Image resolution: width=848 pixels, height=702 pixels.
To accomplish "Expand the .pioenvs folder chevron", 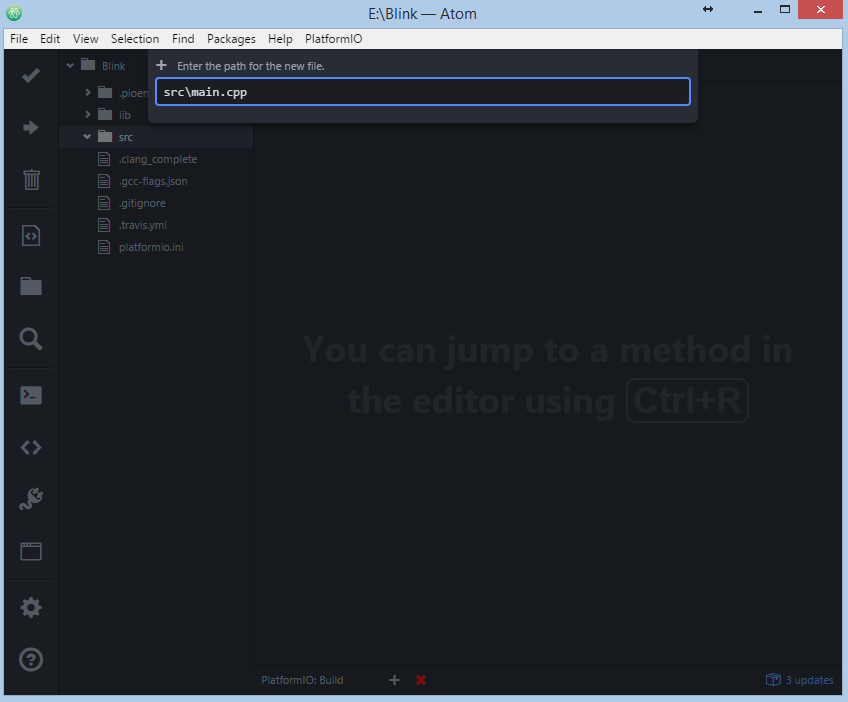I will (x=88, y=92).
